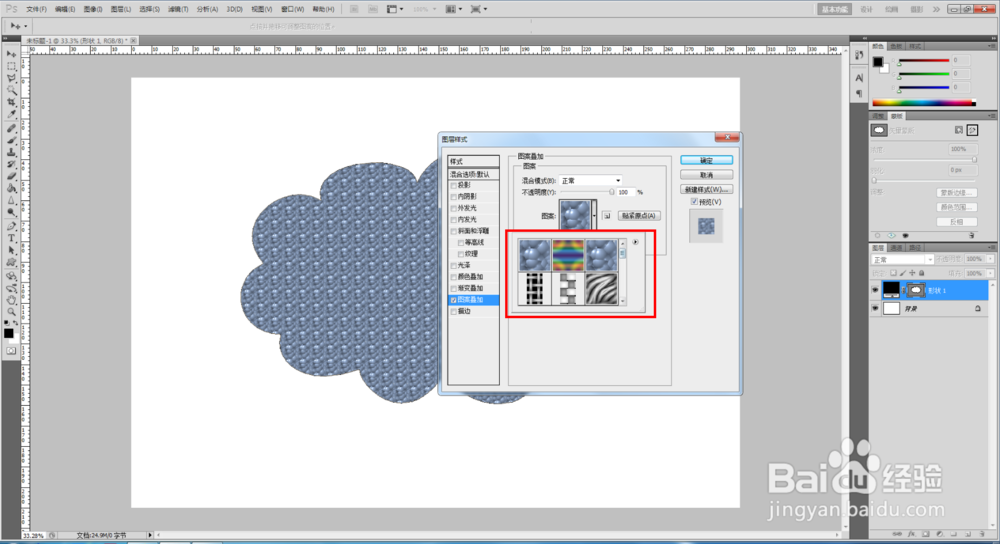Enable the 内阴影 inner shadow checkbox

[453, 197]
